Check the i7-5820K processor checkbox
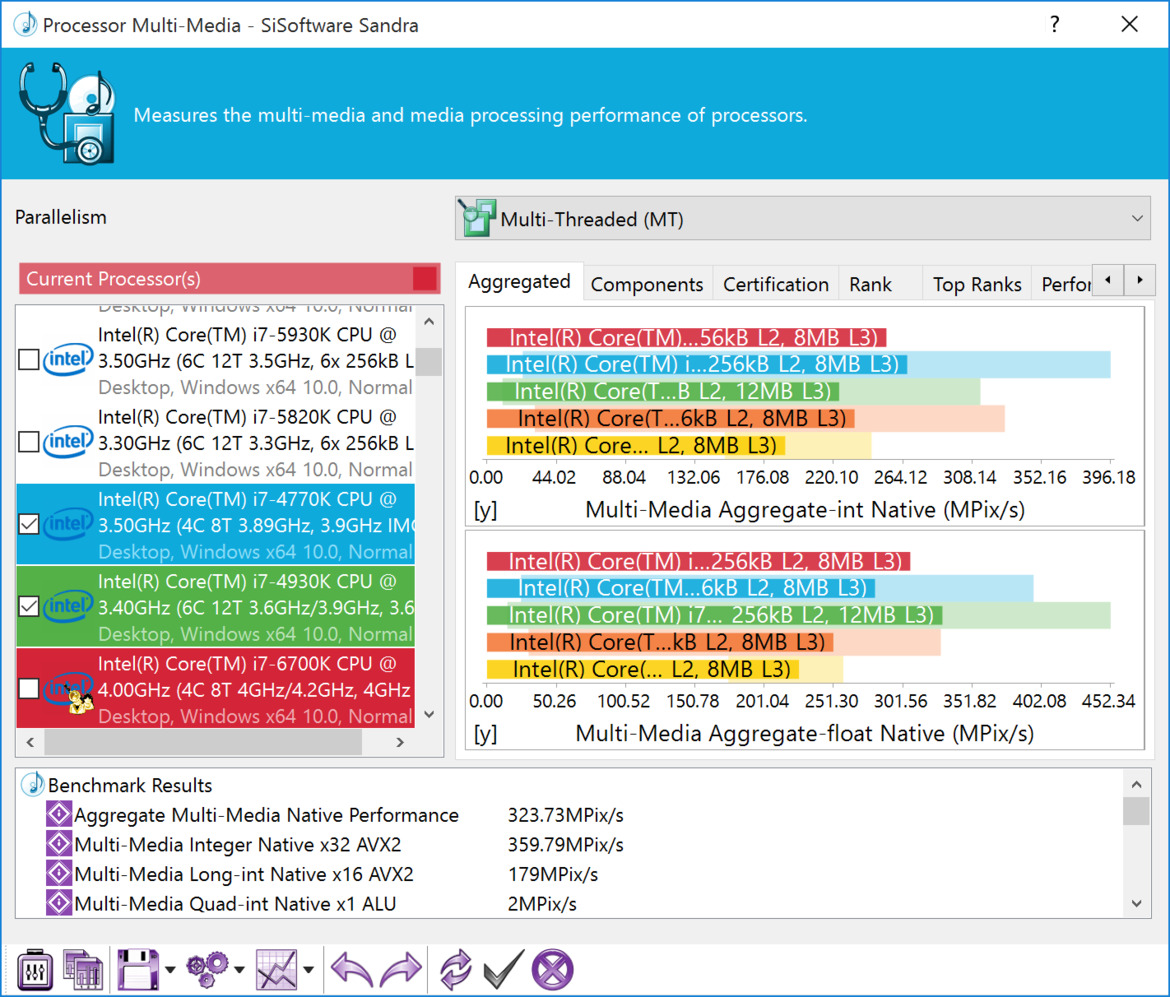Screen dimensions: 1170x997 point(28,442)
